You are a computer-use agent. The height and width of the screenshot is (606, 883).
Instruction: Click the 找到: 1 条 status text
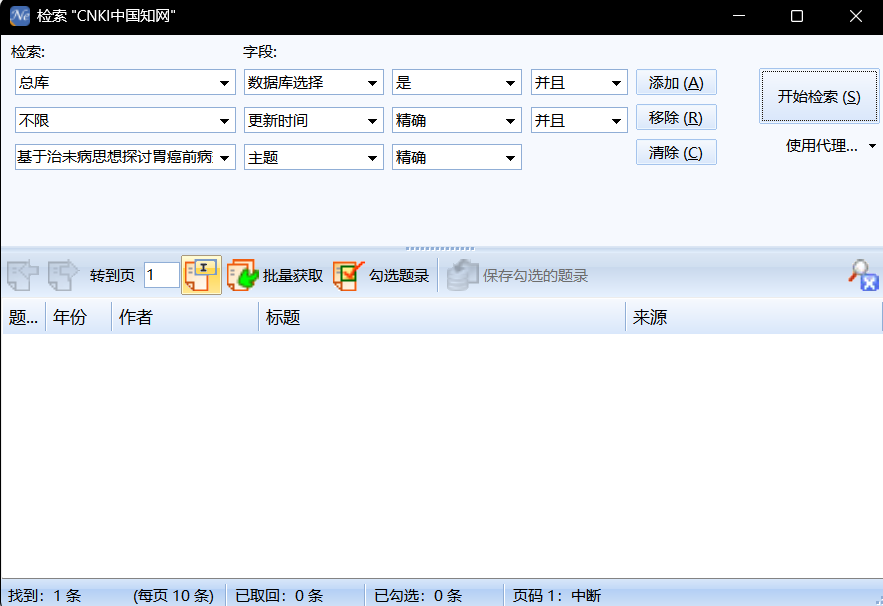point(44,595)
